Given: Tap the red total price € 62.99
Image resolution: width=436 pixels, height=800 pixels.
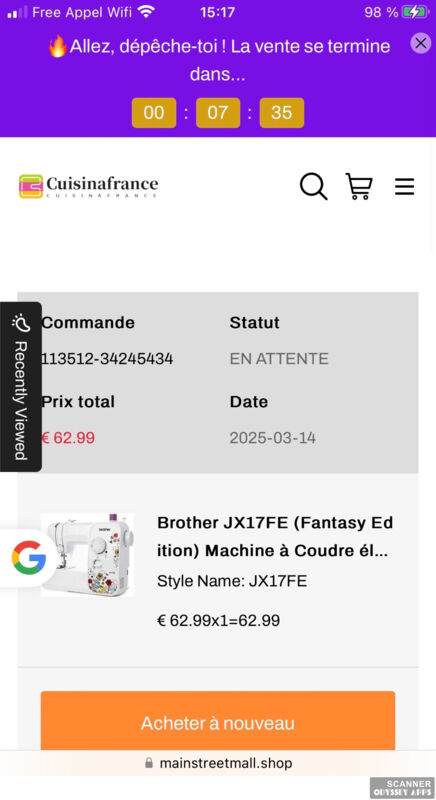Looking at the screenshot, I should (x=68, y=438).
